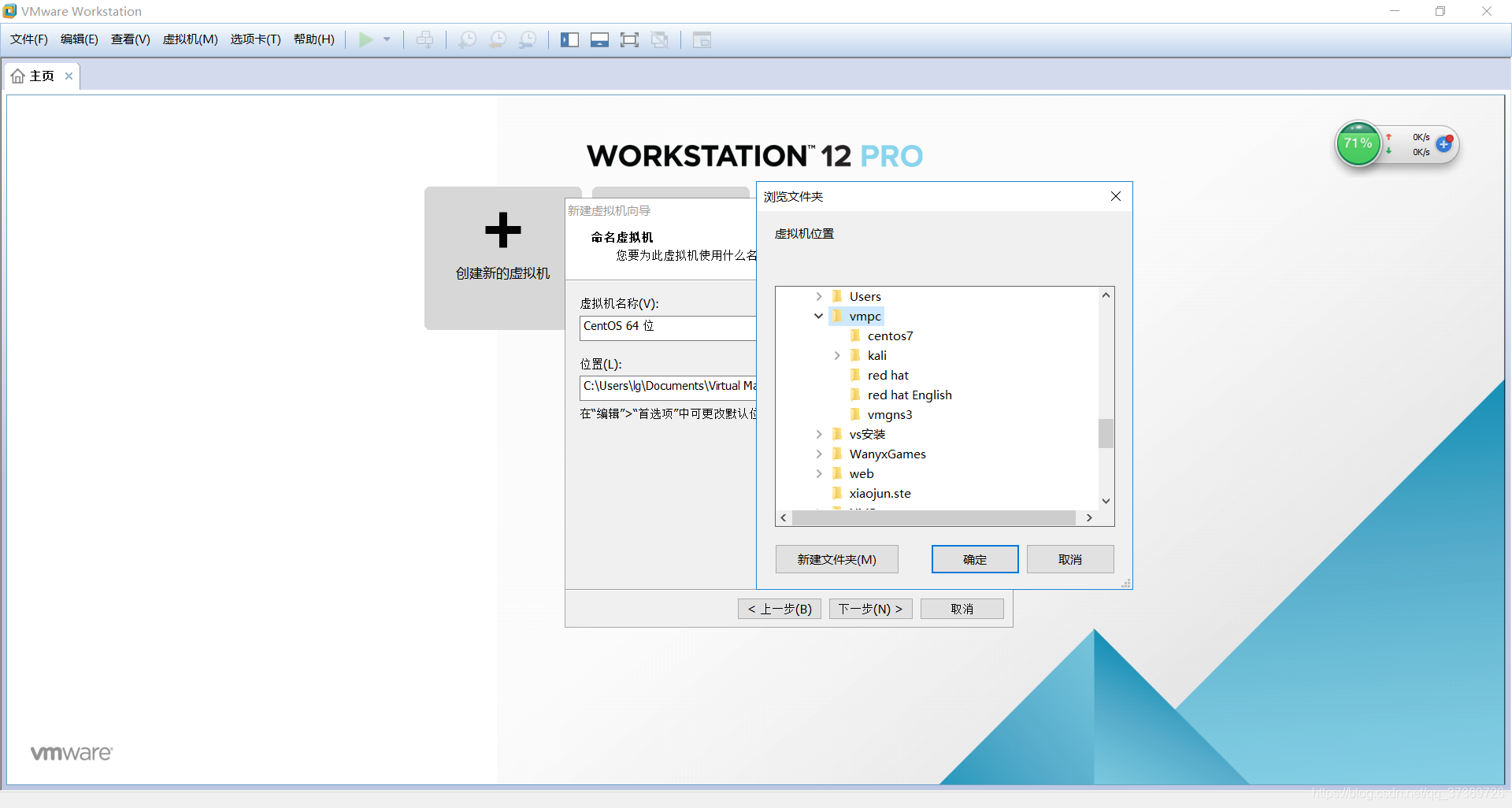This screenshot has height=808, width=1512.
Task: Click the full screen mode icon
Action: (629, 39)
